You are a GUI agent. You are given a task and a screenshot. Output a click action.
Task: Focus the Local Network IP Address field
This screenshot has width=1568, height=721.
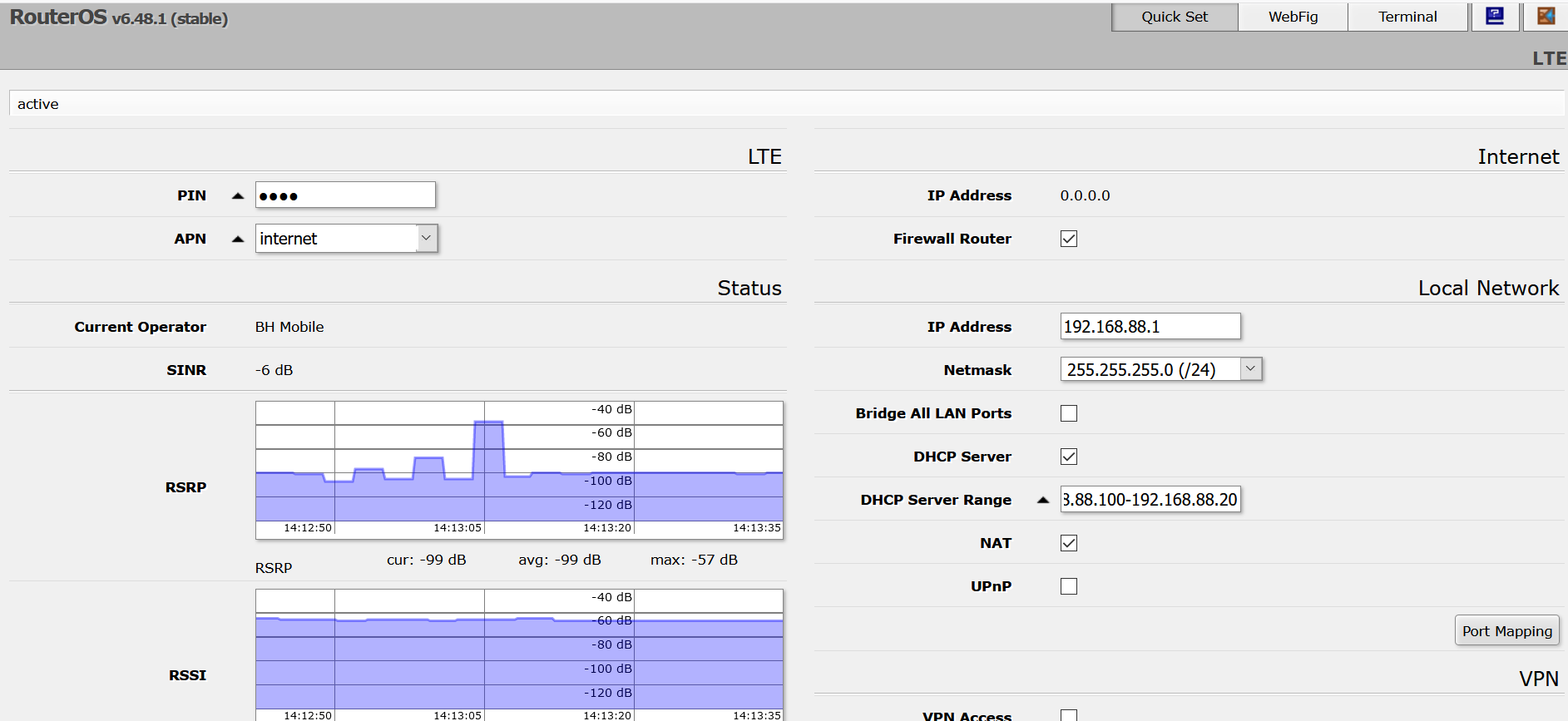coord(1150,327)
